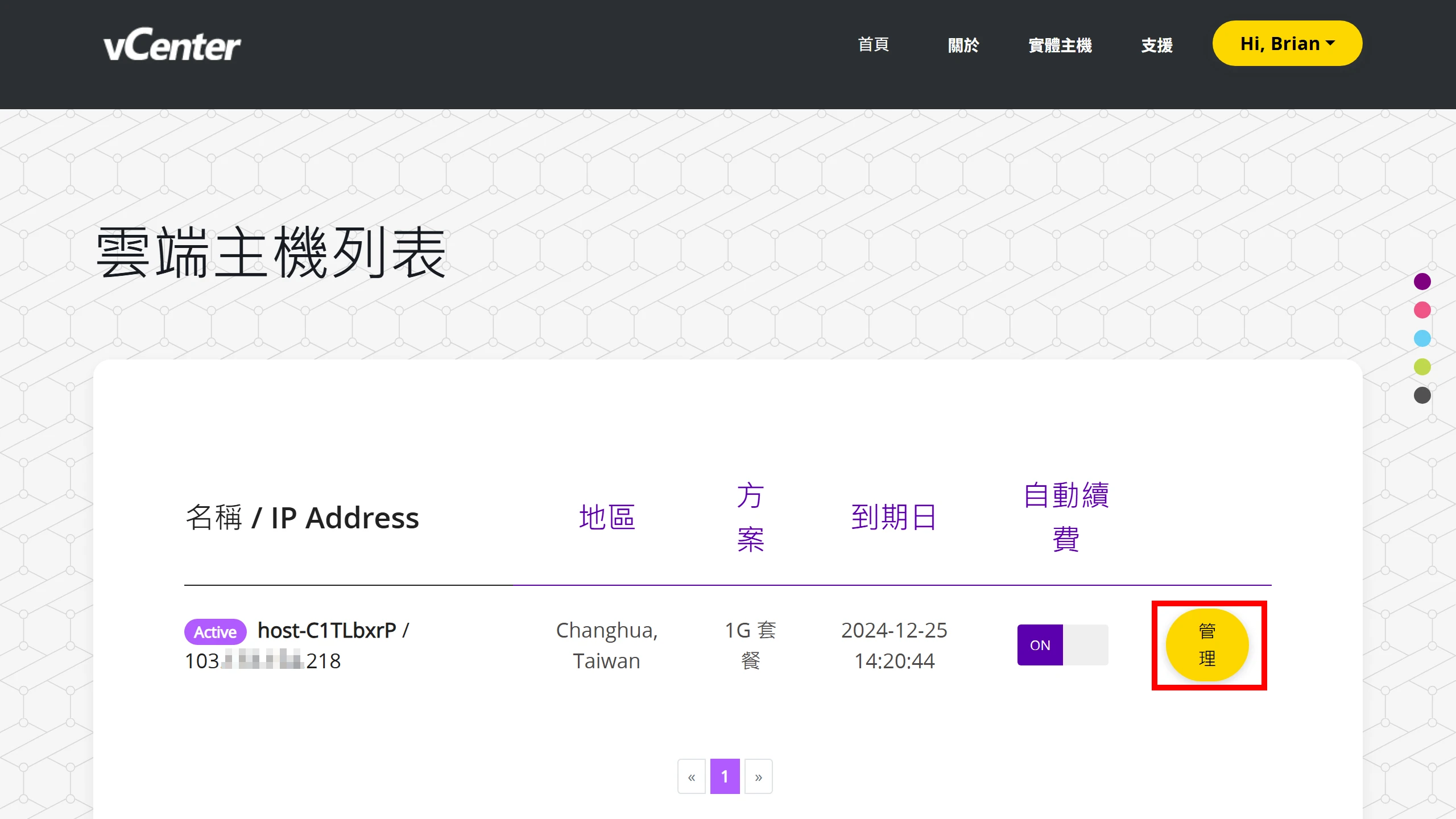Click the purple dot in the side widget
The height and width of the screenshot is (819, 1456).
(1422, 281)
